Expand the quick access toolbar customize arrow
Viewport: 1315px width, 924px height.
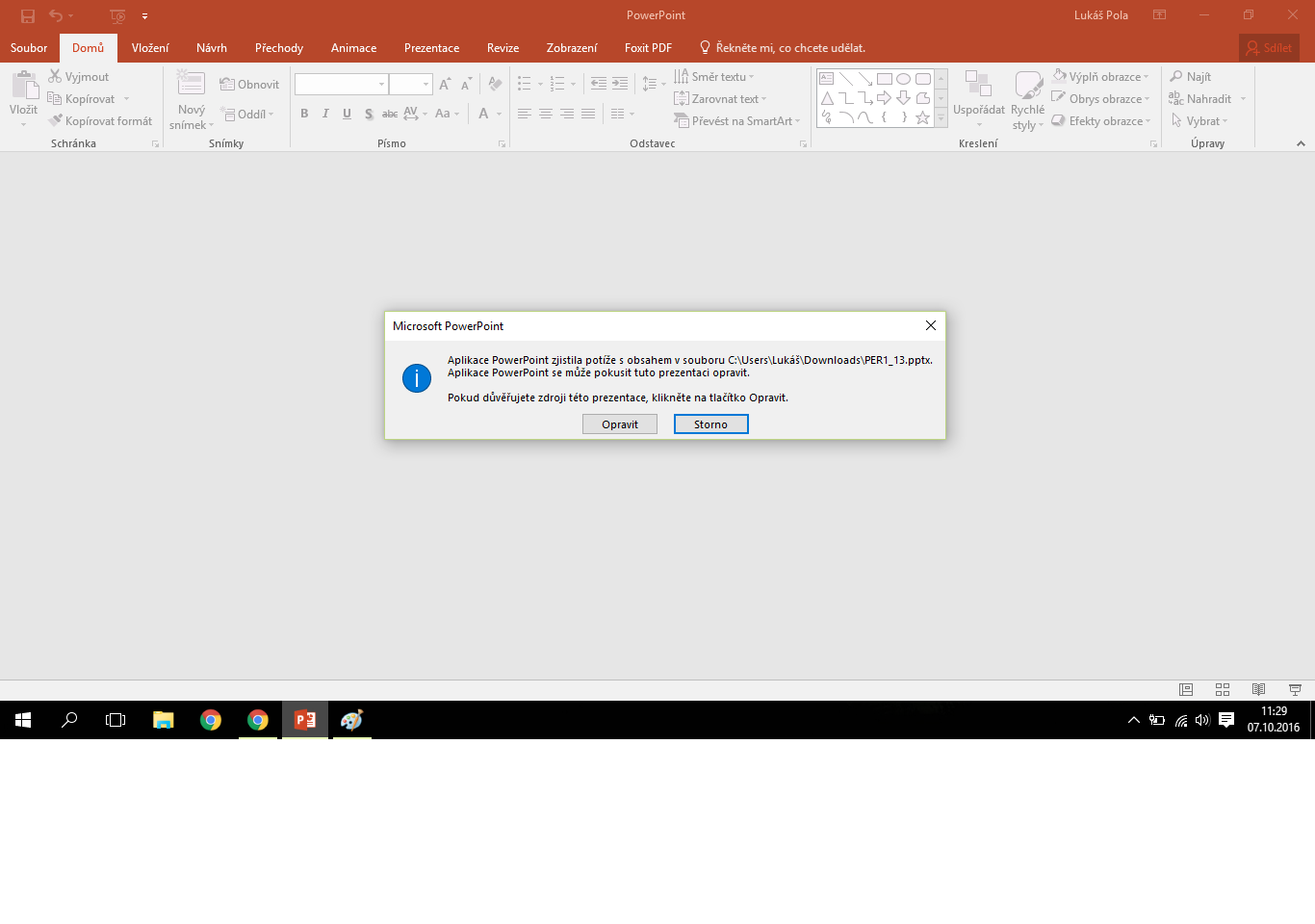145,16
